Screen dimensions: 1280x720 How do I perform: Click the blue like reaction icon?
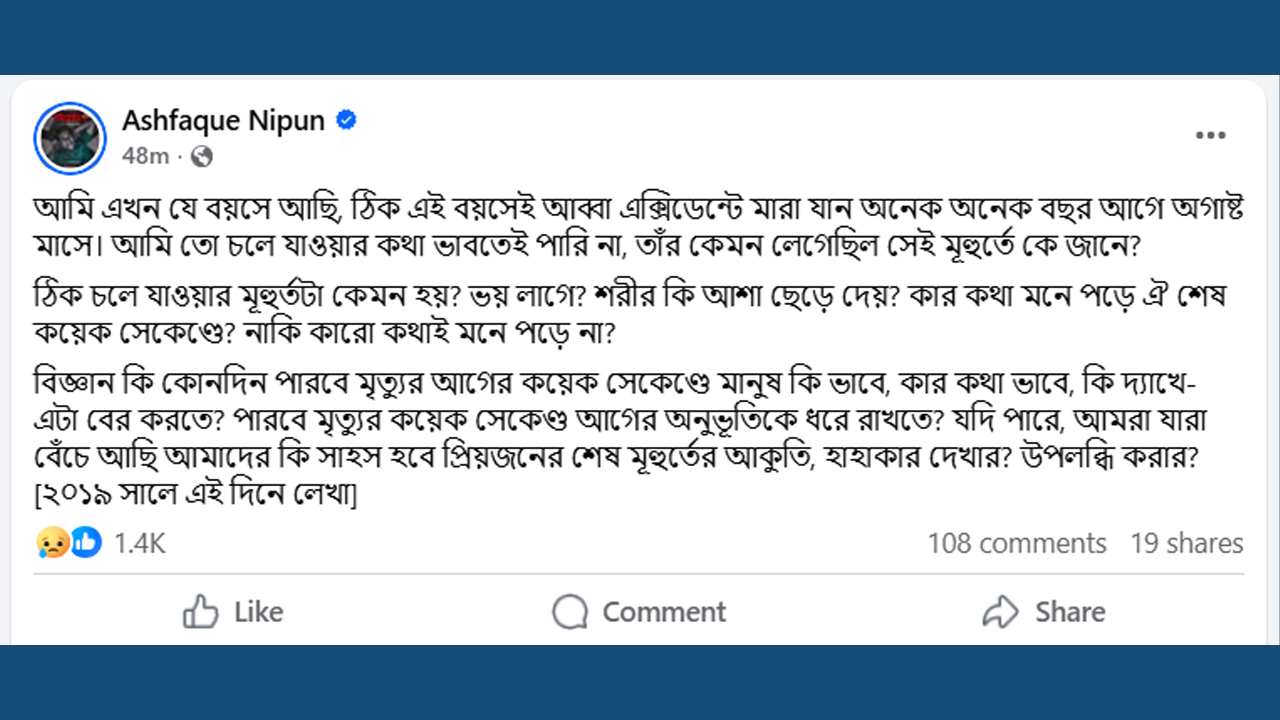click(86, 543)
